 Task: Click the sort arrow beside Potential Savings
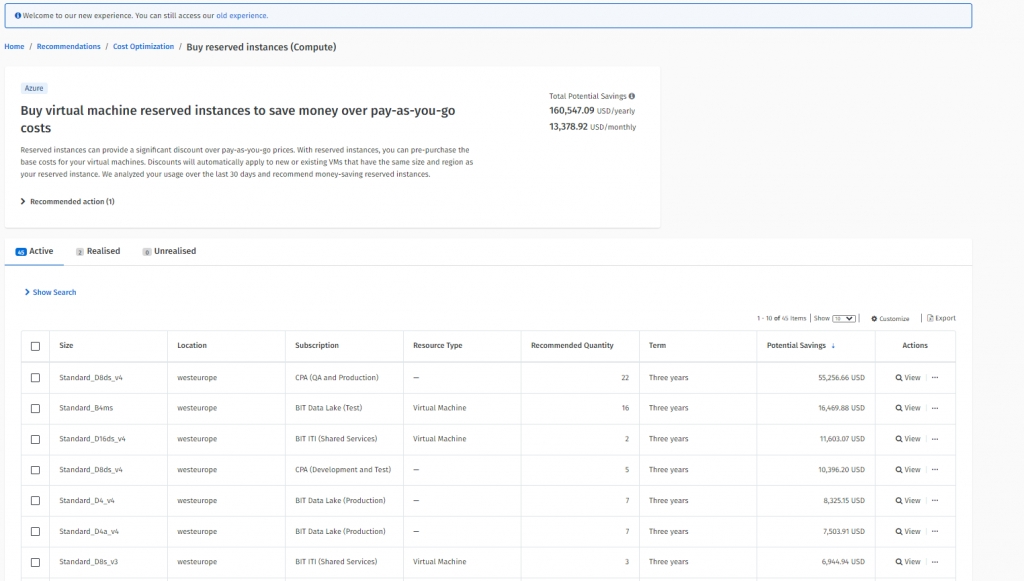(x=834, y=346)
